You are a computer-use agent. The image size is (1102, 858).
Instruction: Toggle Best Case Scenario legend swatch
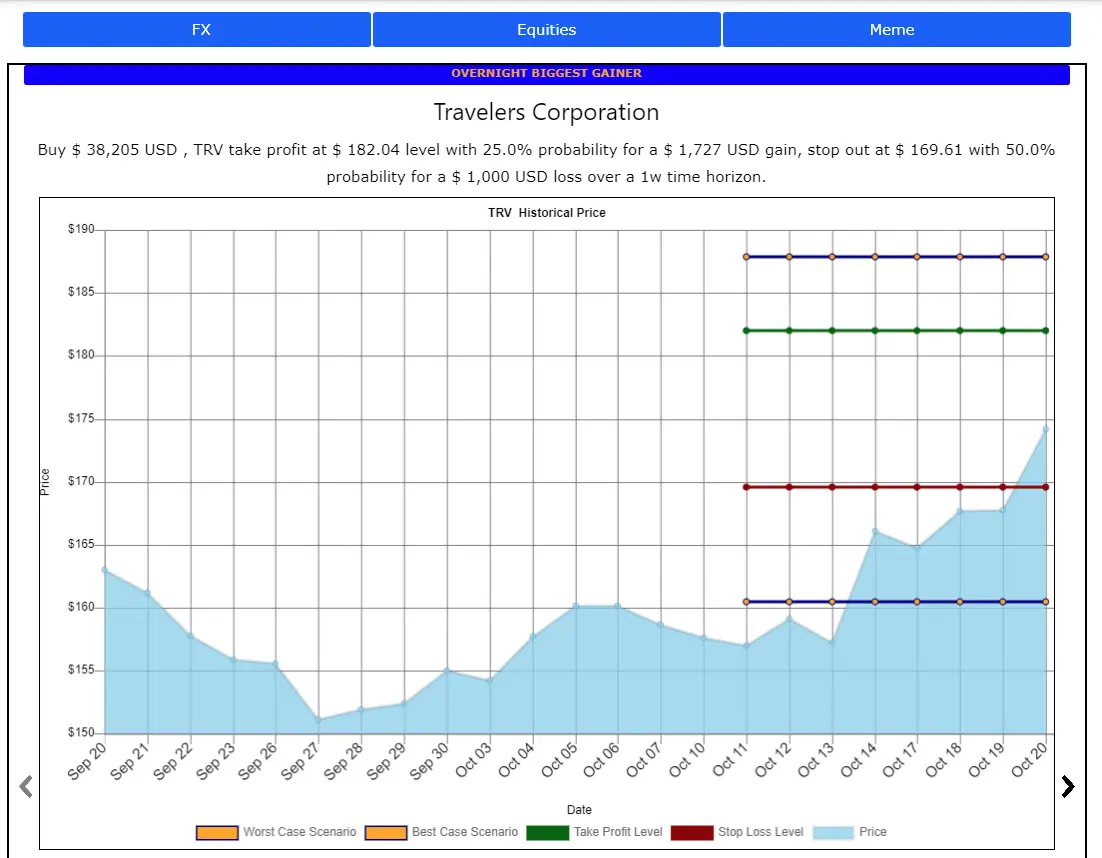(x=386, y=833)
